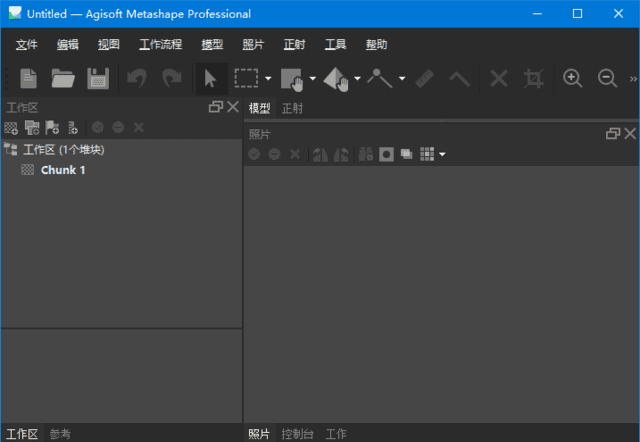Select the Navigation arrow pointer tool

(x=211, y=78)
